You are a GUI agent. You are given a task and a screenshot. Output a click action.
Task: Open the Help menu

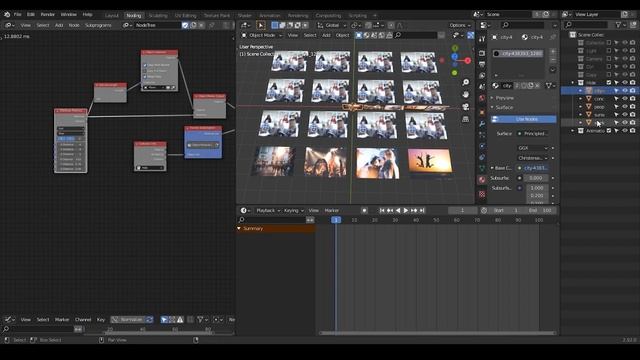pyautogui.click(x=87, y=14)
